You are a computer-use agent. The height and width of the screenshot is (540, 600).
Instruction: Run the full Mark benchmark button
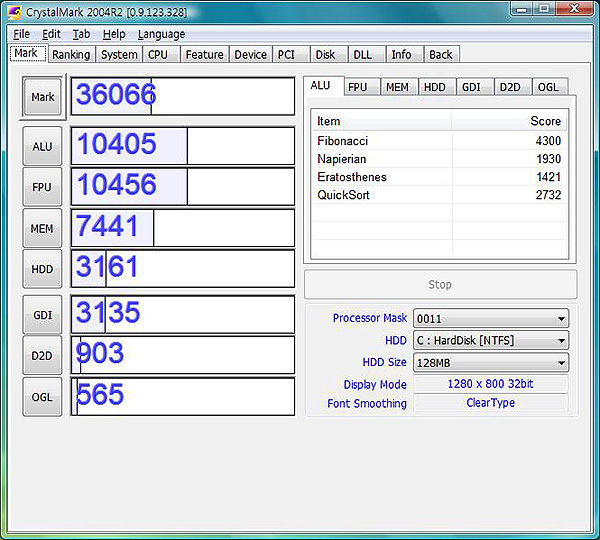42,97
